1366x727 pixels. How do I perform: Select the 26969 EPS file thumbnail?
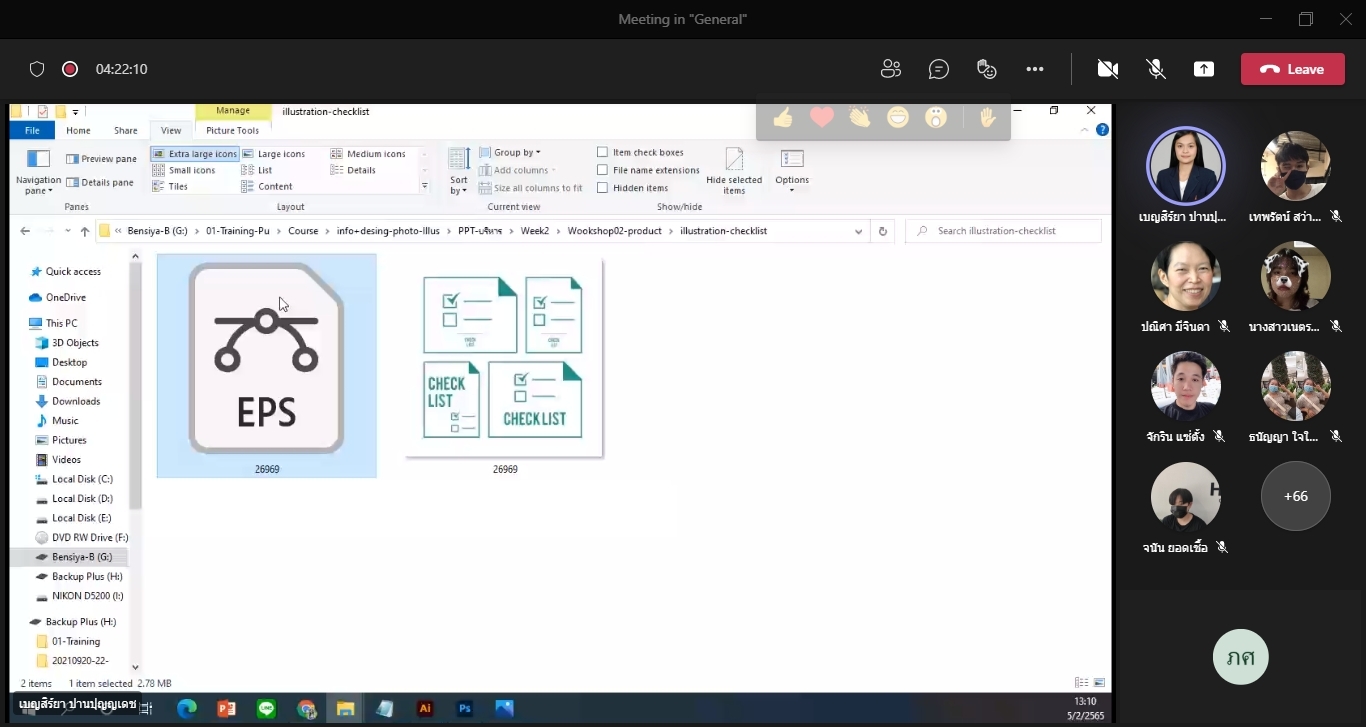click(x=266, y=366)
